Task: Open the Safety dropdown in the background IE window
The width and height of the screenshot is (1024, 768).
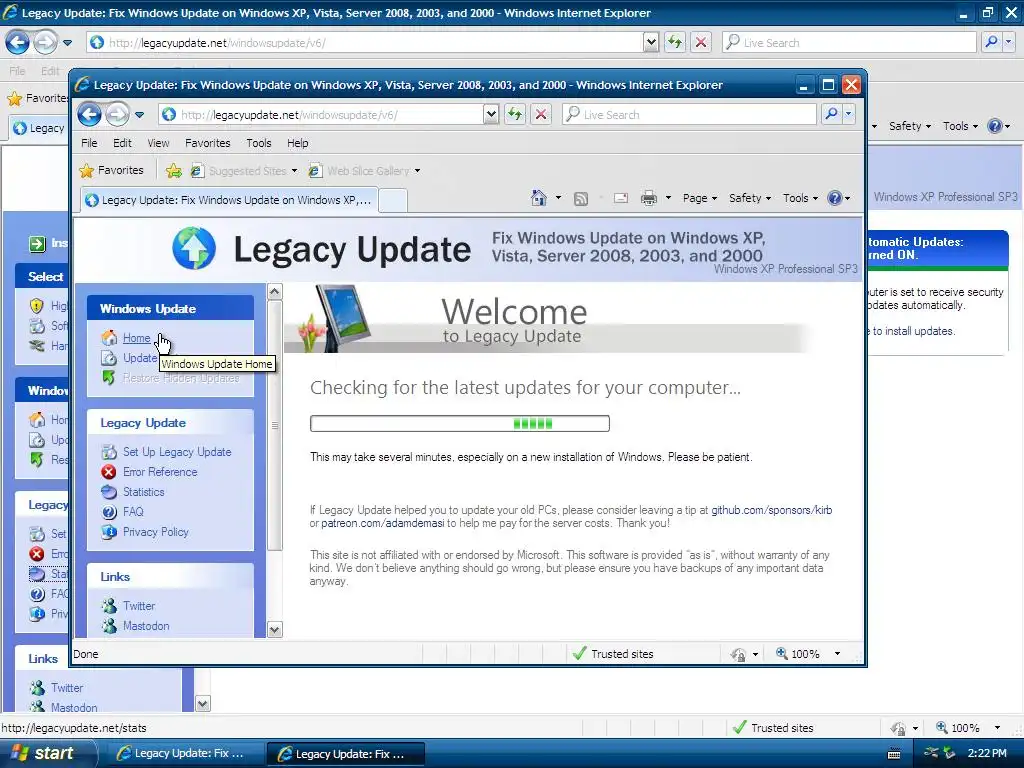Action: pos(909,126)
